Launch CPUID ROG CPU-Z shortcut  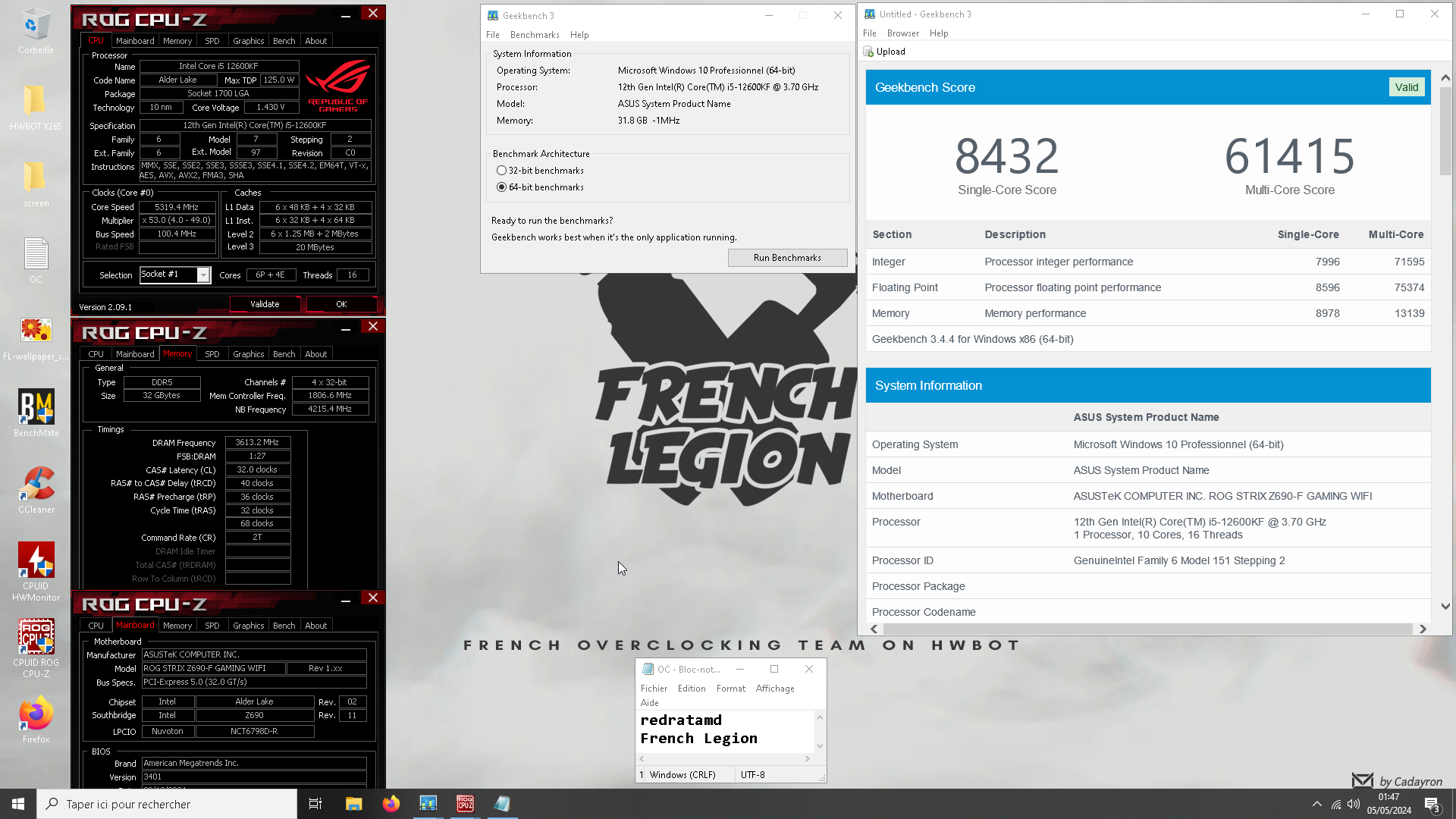(x=36, y=649)
